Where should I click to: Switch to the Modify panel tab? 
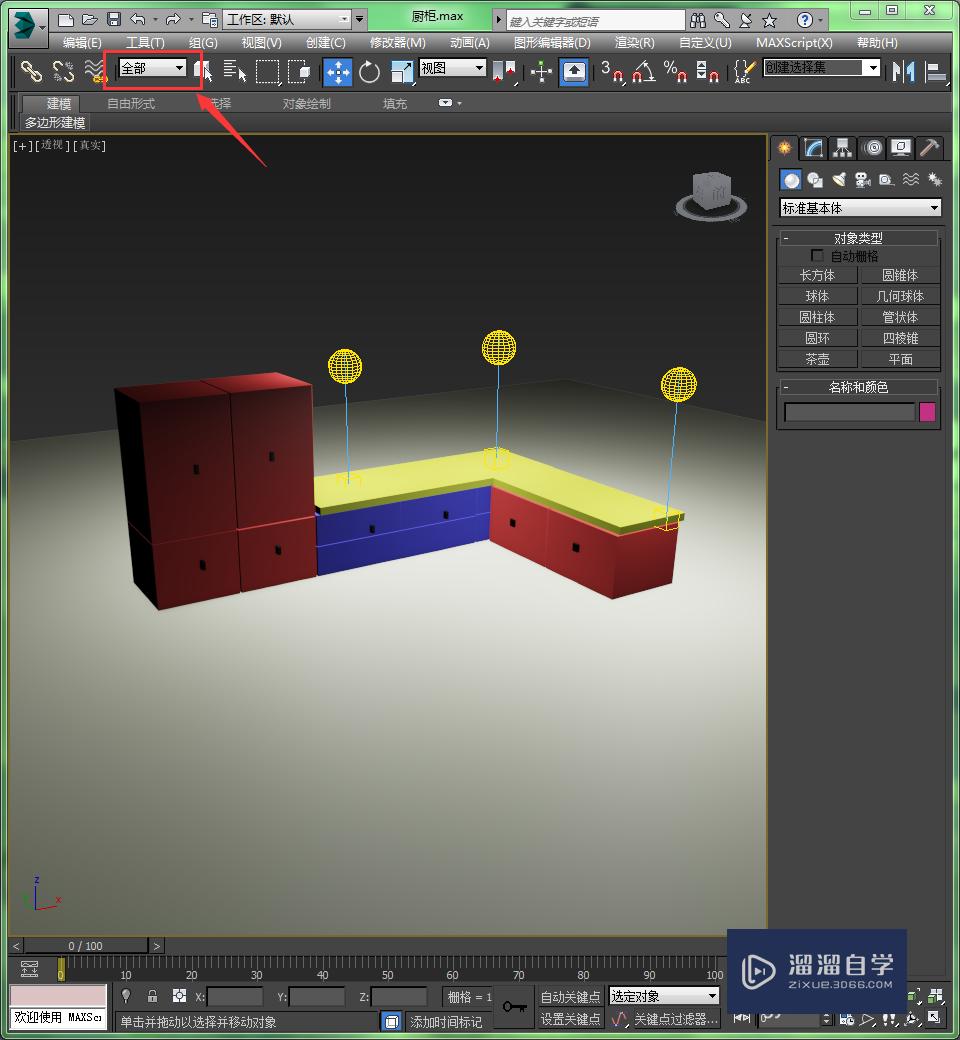(814, 148)
